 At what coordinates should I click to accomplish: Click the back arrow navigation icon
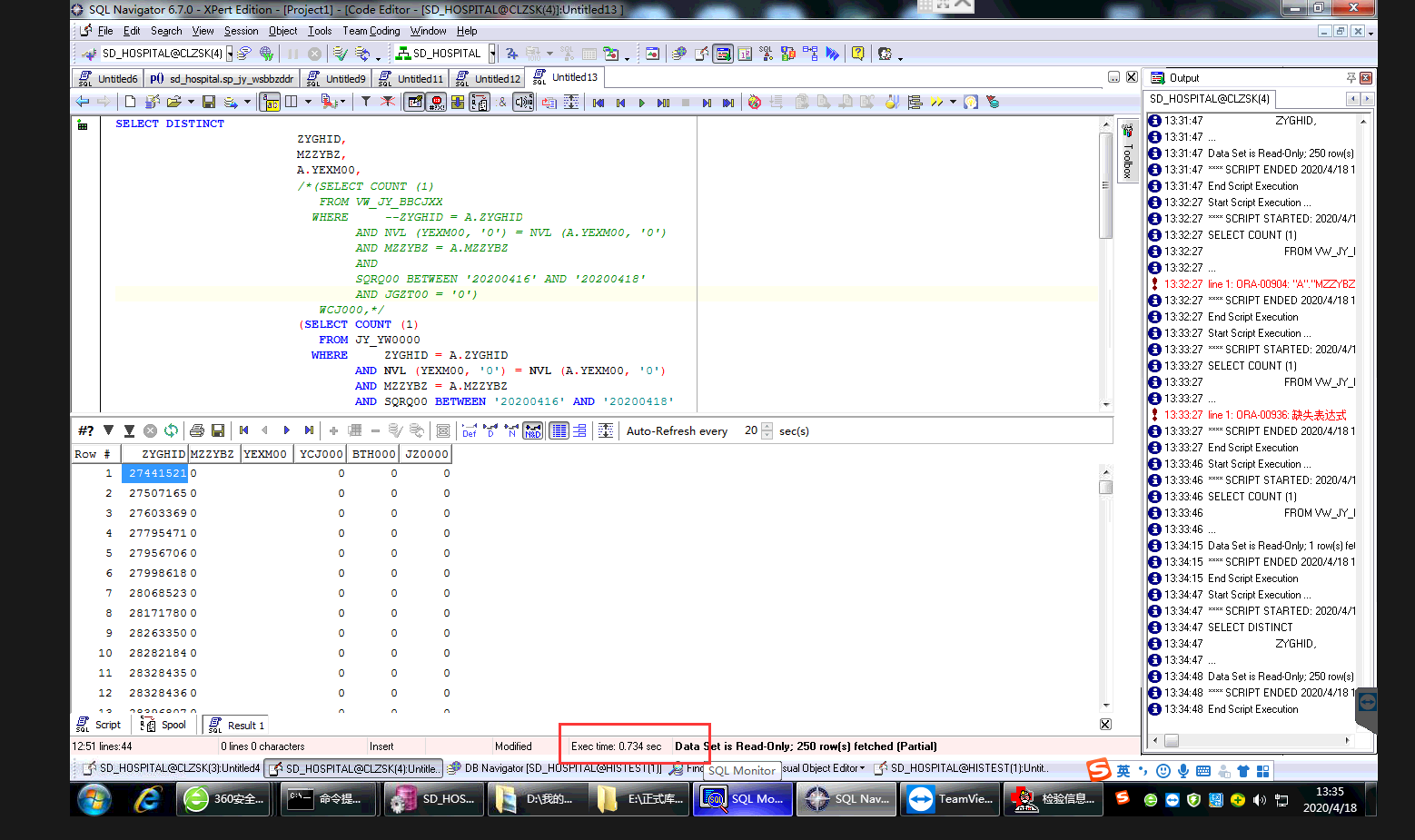(x=83, y=102)
